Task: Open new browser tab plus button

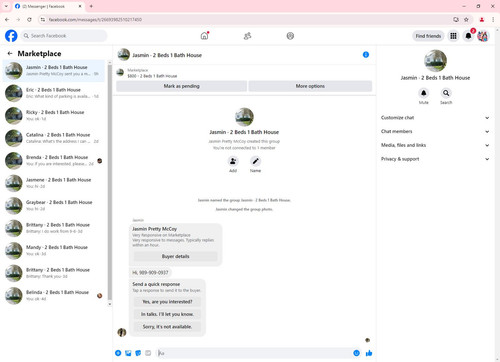Action: (x=91, y=6)
